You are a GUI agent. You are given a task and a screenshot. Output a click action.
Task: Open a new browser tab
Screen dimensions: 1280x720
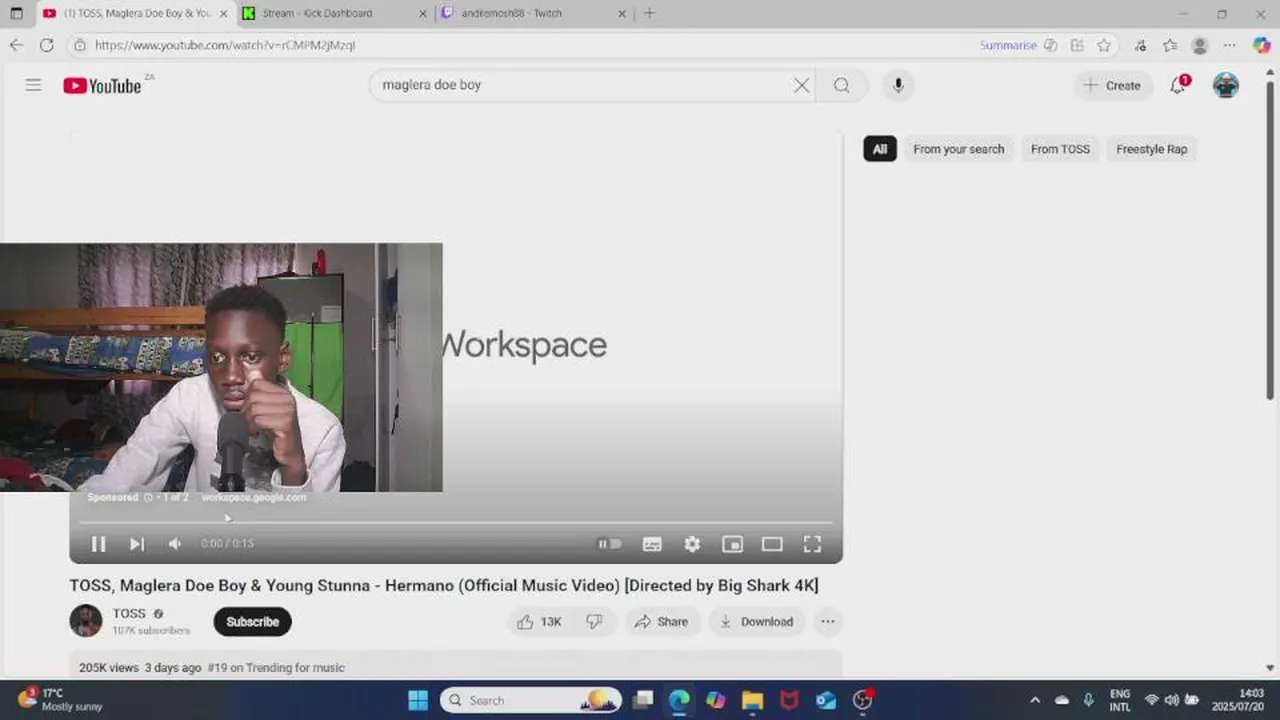pos(649,13)
